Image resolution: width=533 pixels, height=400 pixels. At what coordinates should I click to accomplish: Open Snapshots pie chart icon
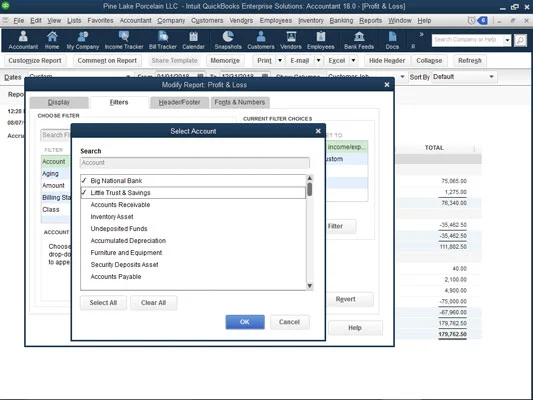click(228, 40)
